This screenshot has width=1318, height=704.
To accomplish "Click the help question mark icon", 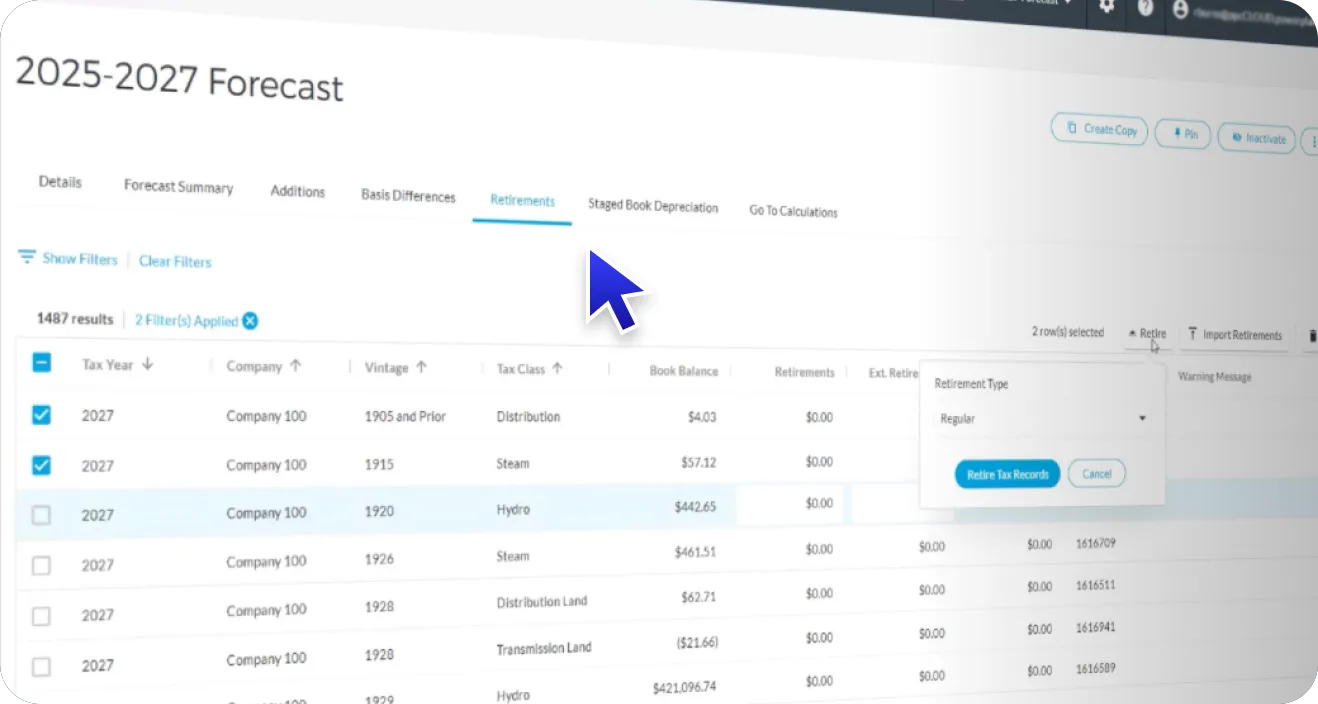I will point(1145,8).
